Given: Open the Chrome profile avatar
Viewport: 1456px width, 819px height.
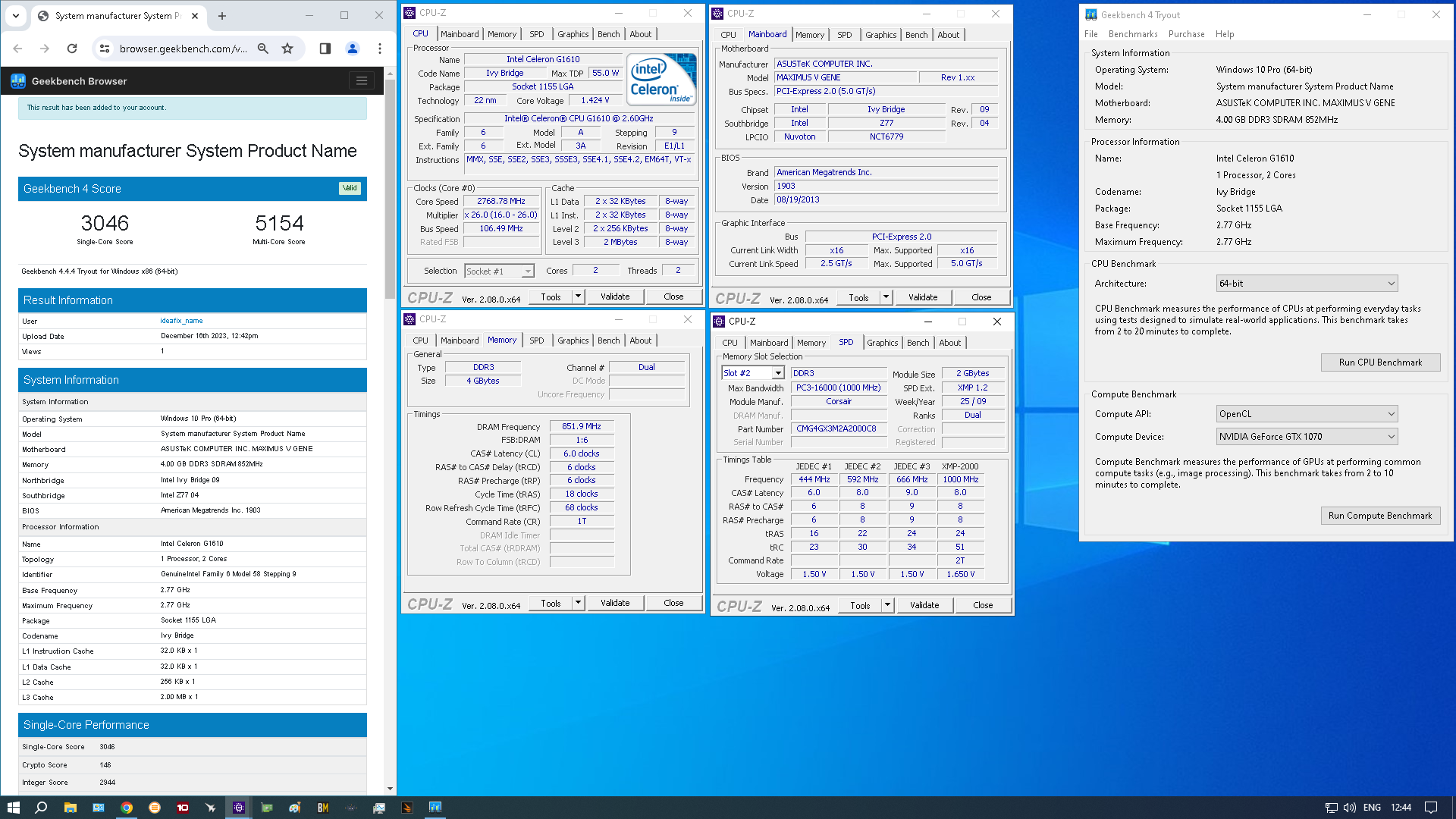Looking at the screenshot, I should [353, 49].
